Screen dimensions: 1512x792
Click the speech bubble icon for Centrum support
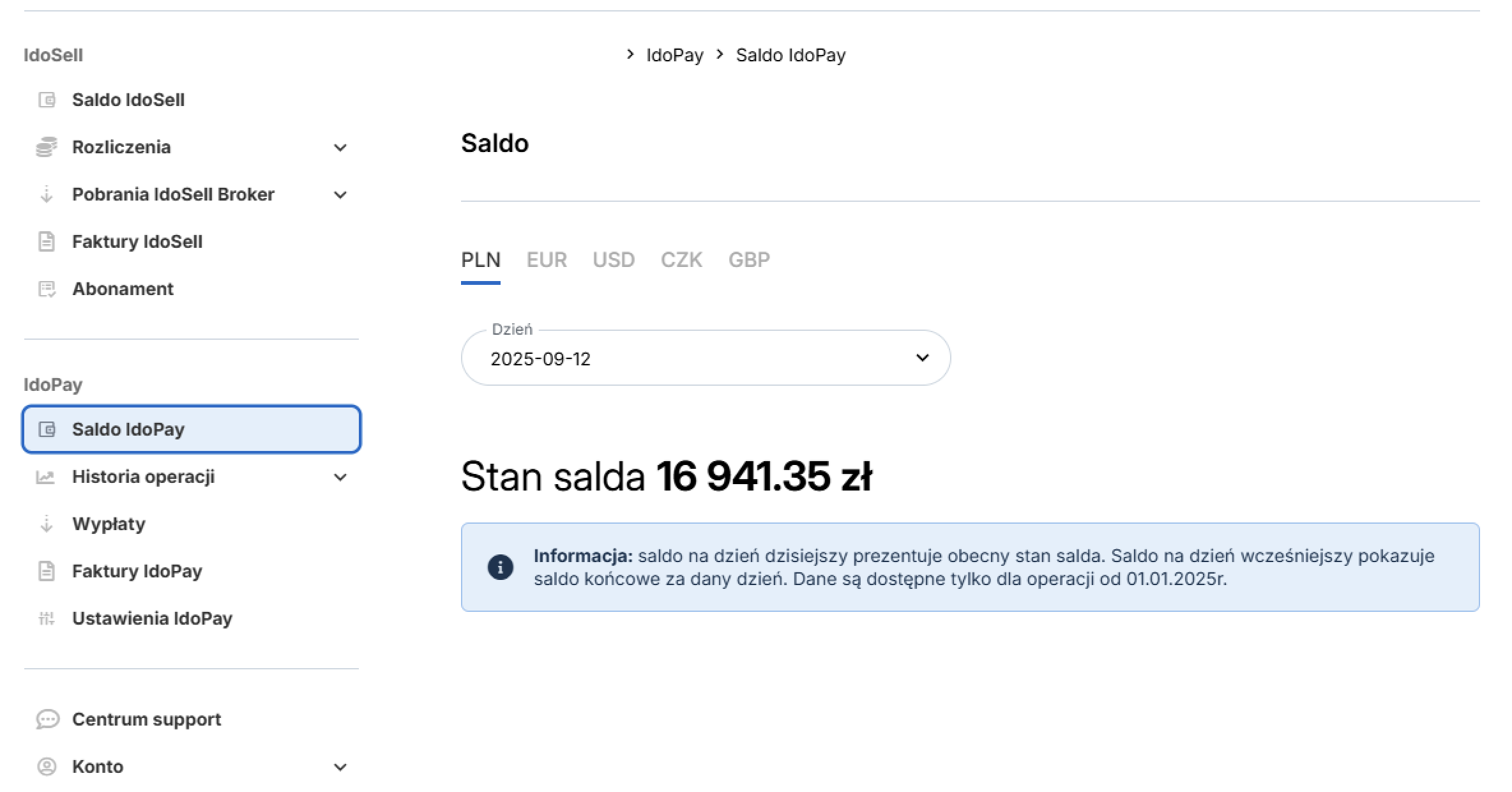click(x=48, y=719)
